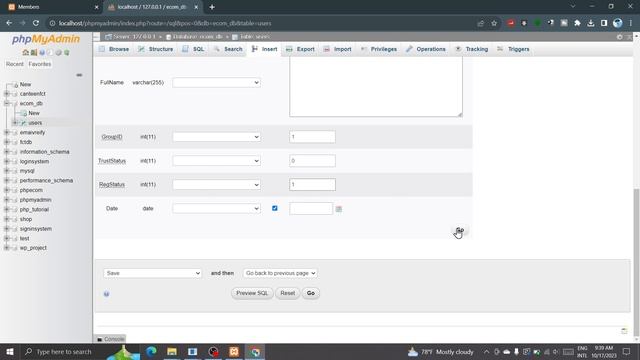Open the Favorites tables link
Image resolution: width=640 pixels, height=360 pixels.
(40, 64)
